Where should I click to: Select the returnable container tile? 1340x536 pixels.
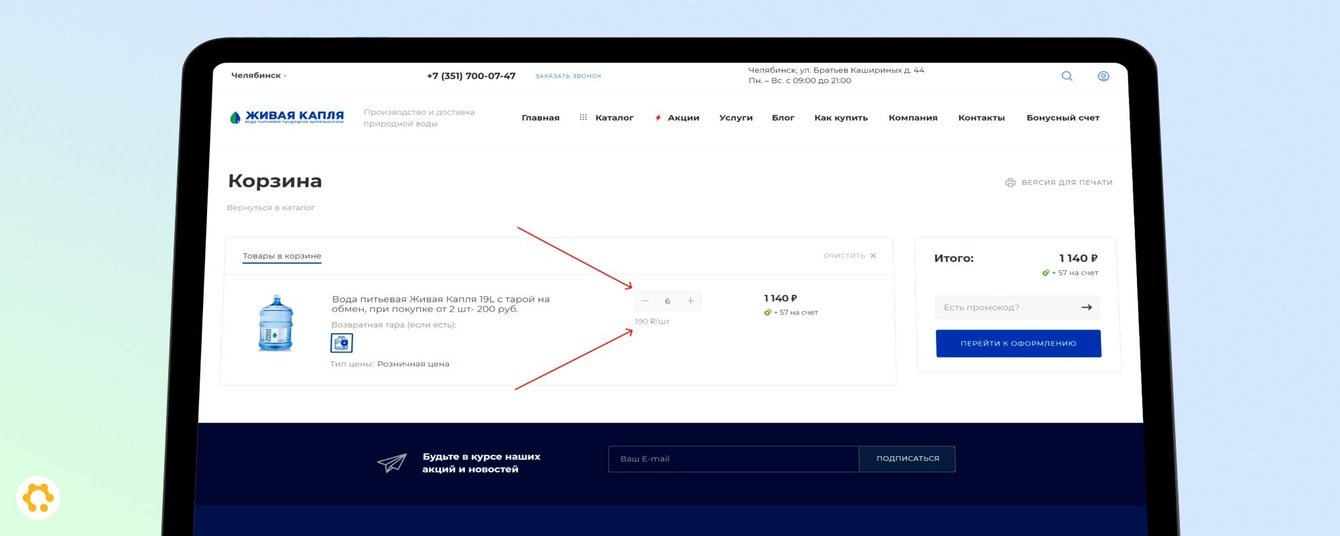341,343
